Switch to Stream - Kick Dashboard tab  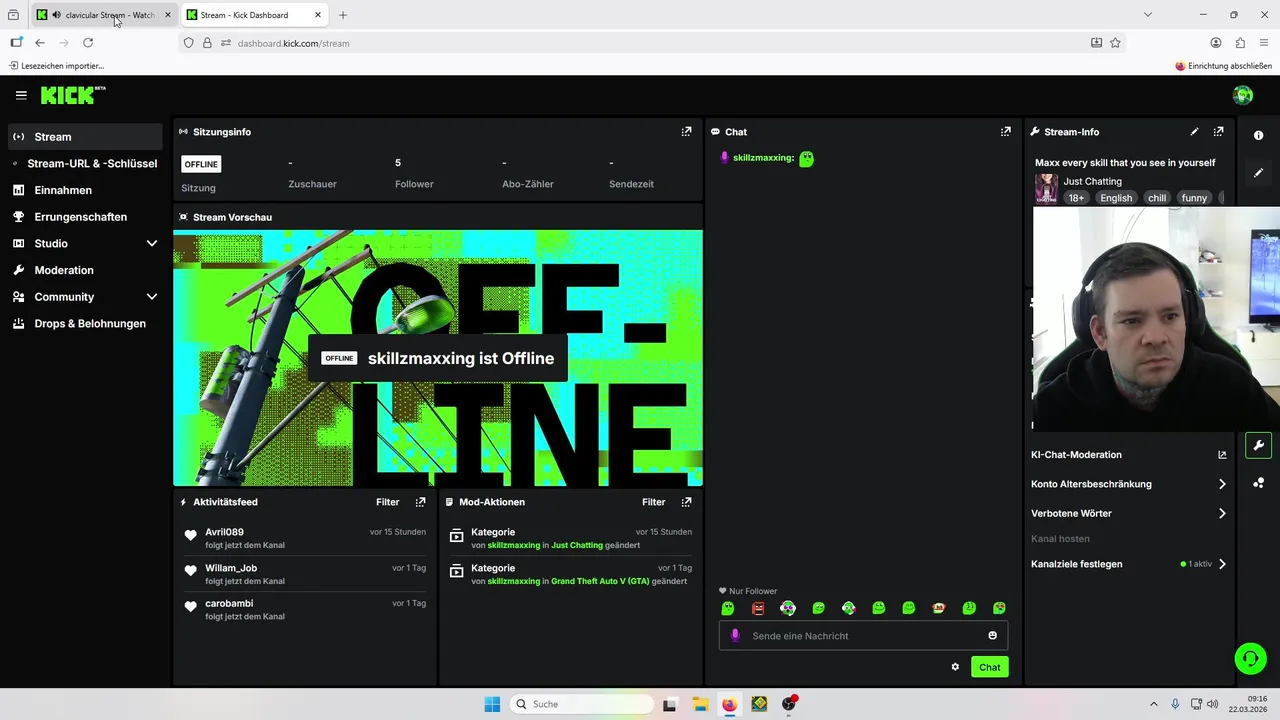point(255,15)
